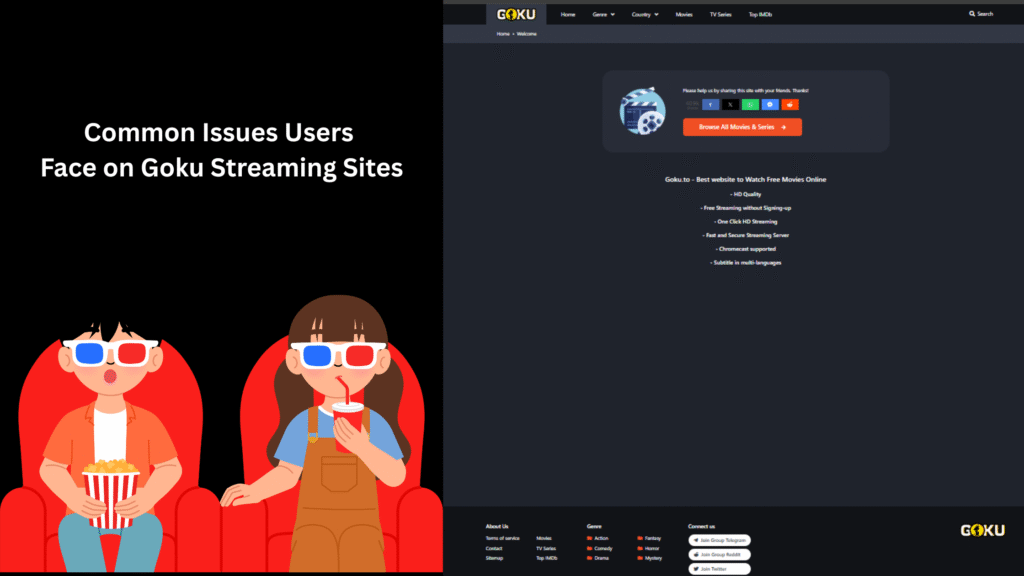
Task: Click the folder icon beside Mystery
Action: 640,558
